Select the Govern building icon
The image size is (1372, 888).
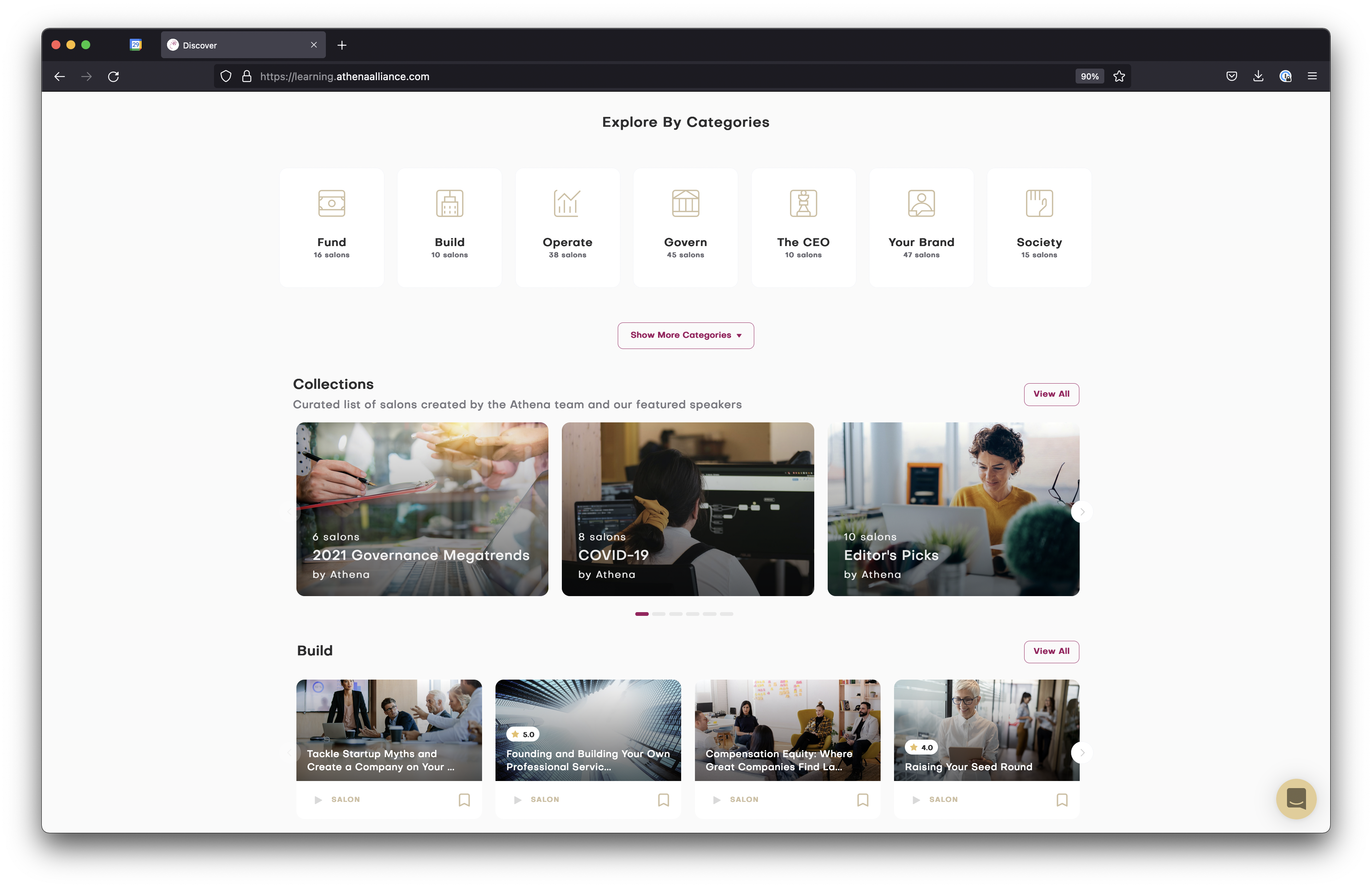(685, 204)
